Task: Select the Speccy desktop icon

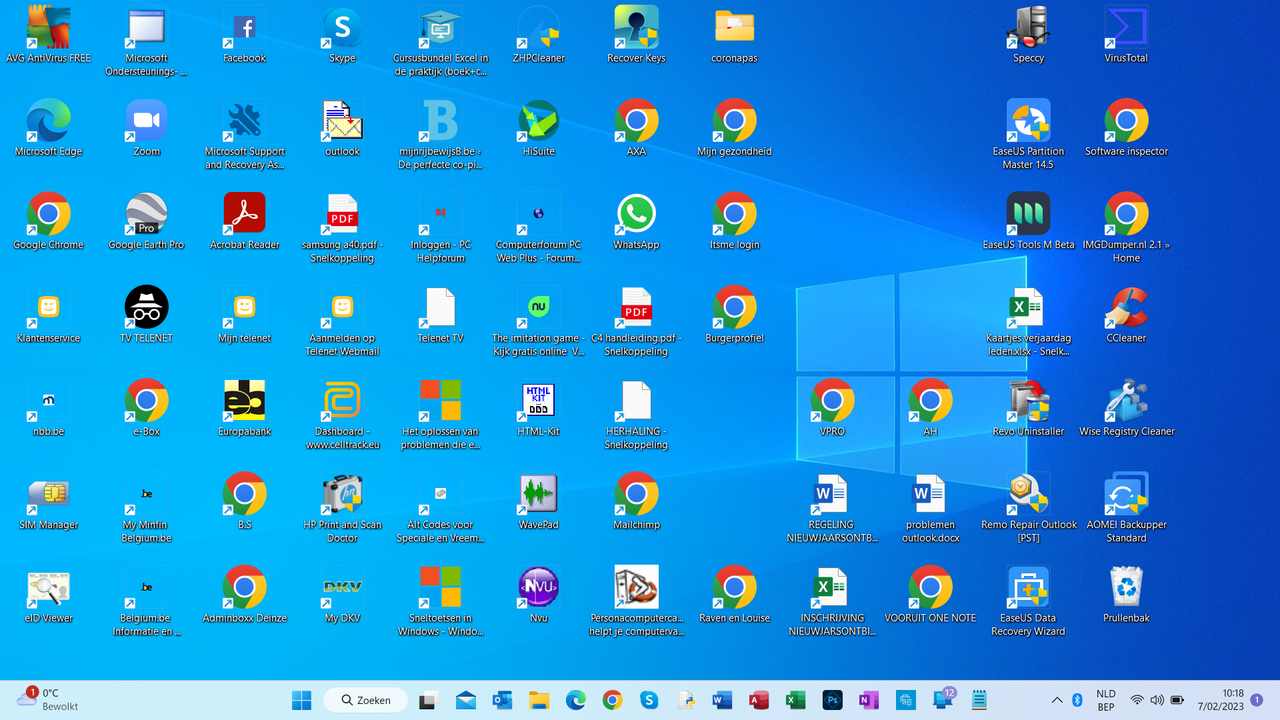Action: tap(1028, 35)
